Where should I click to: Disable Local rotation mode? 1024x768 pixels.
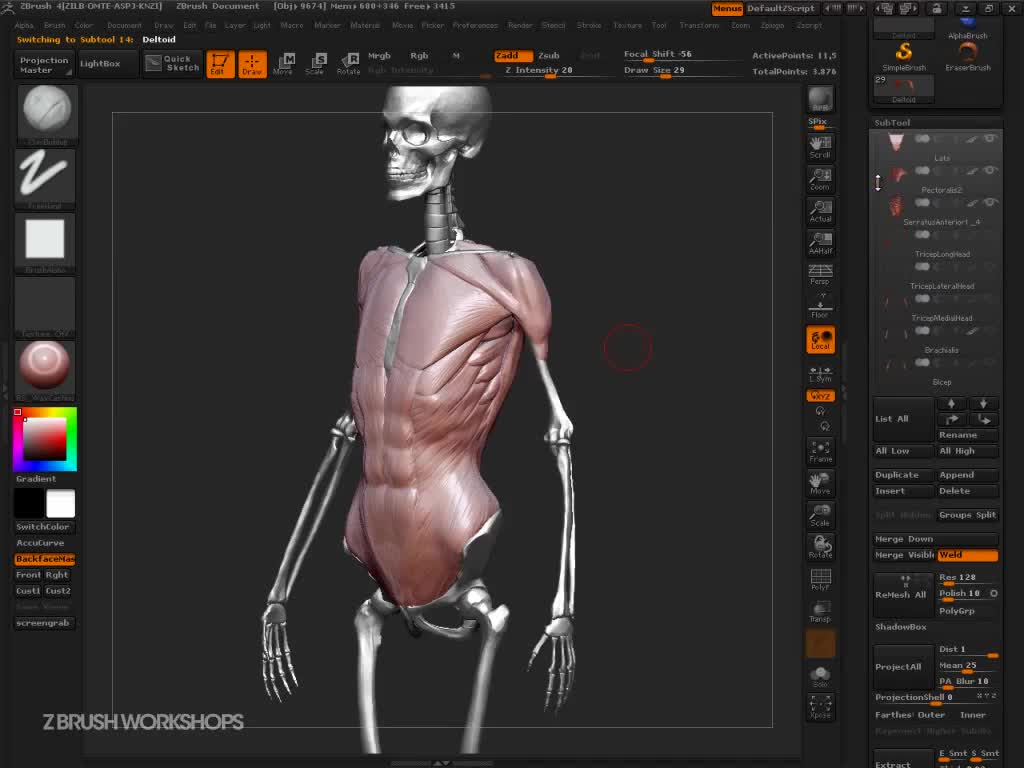coord(820,340)
